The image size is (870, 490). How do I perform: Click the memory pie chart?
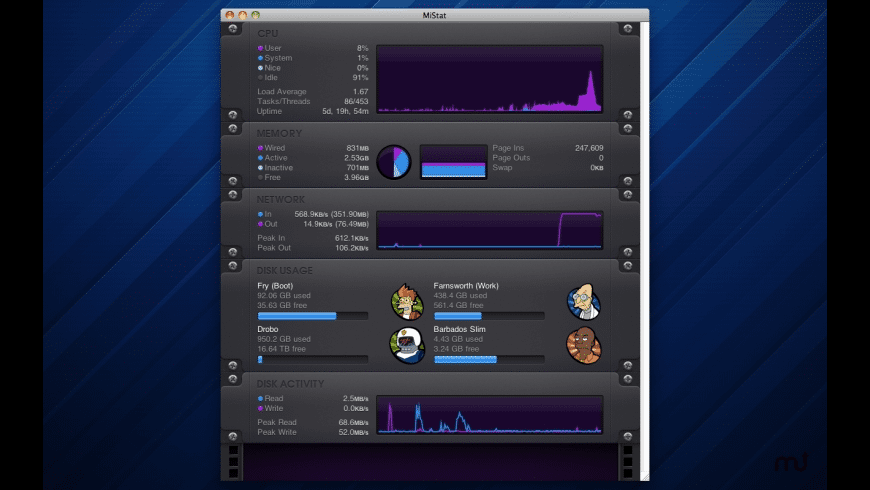394,162
